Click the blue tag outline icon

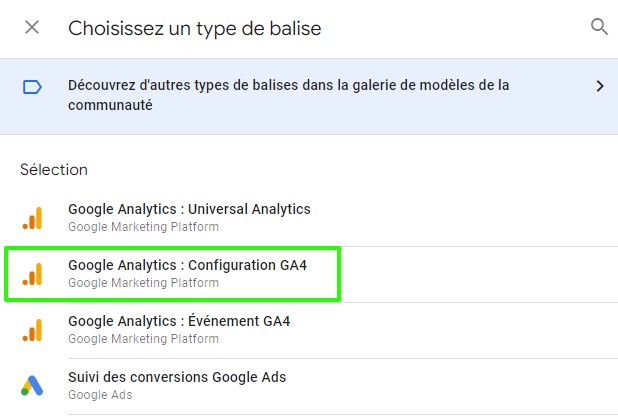click(x=32, y=87)
